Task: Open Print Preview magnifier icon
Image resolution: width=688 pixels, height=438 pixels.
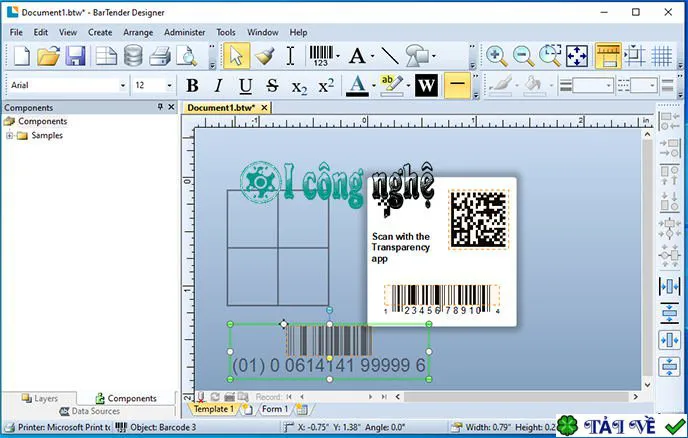Action: [186, 56]
